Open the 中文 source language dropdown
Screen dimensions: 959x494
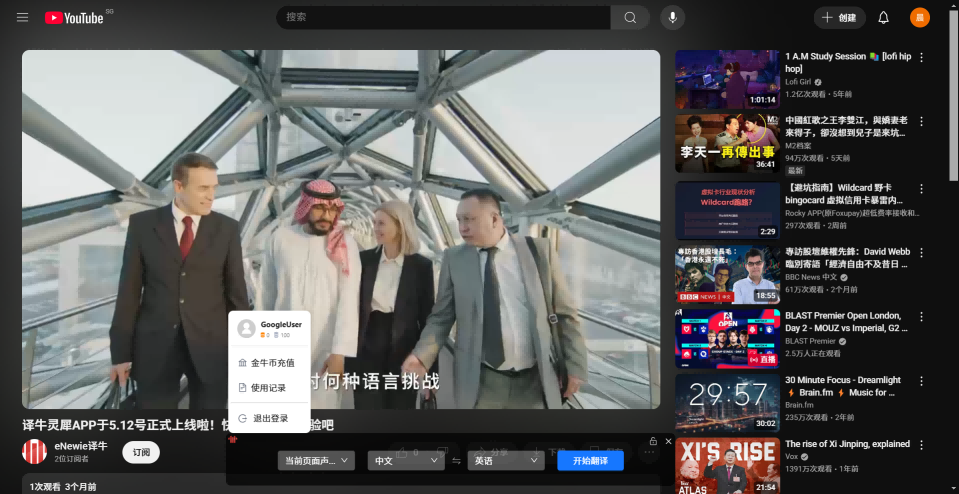pos(406,461)
